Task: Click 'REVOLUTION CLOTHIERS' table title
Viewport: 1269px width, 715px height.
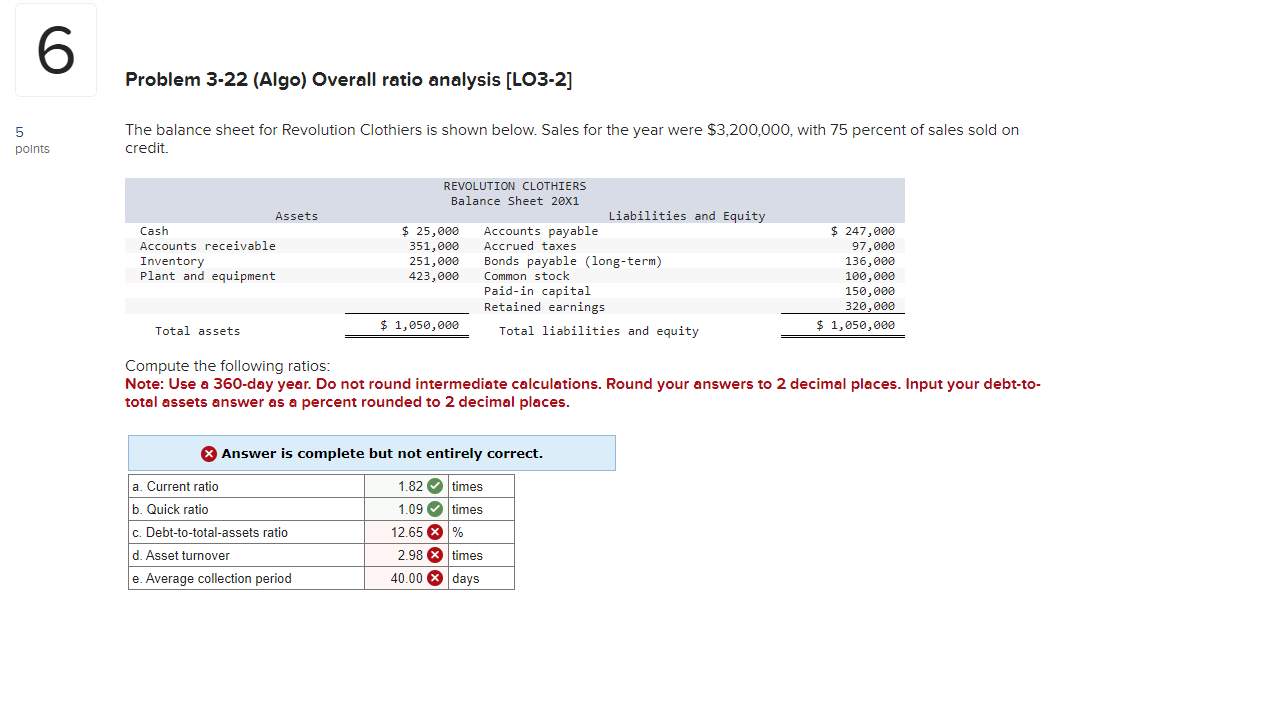Action: (x=515, y=186)
